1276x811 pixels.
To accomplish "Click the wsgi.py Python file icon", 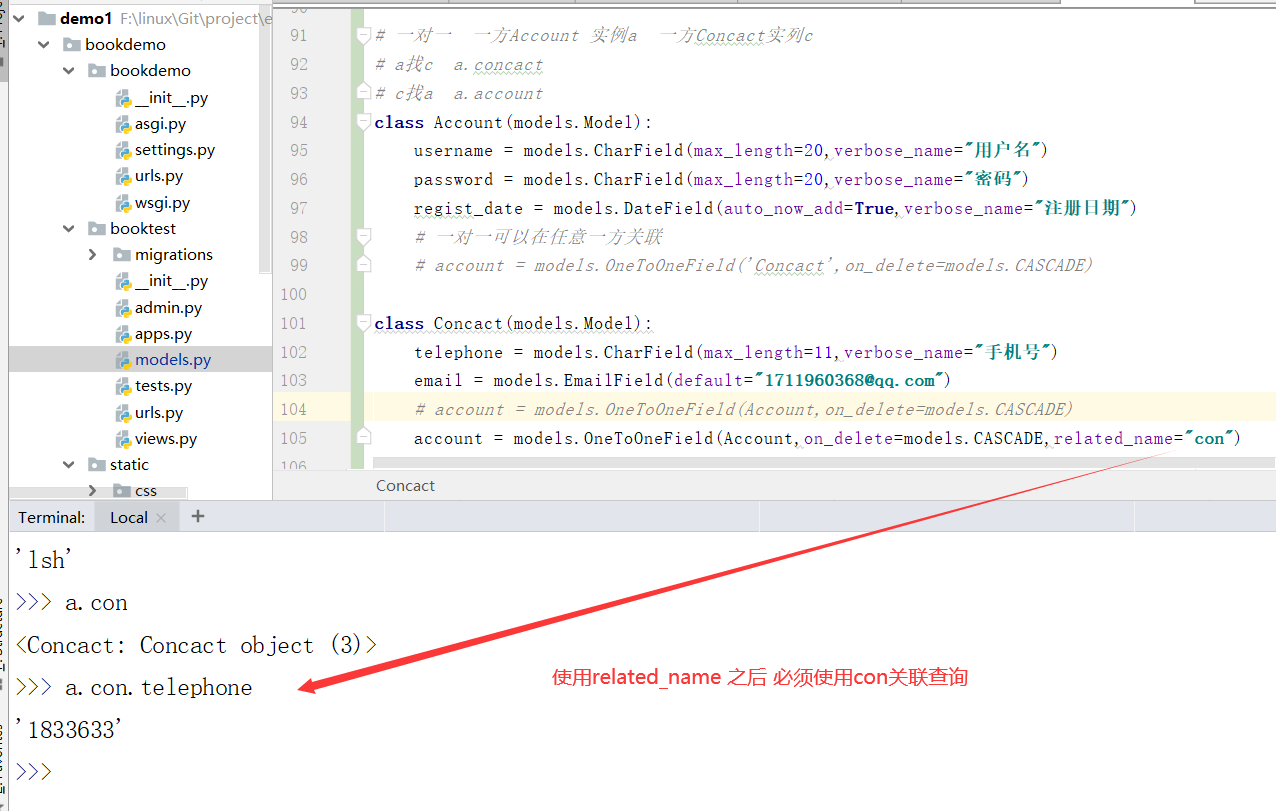I will point(123,202).
